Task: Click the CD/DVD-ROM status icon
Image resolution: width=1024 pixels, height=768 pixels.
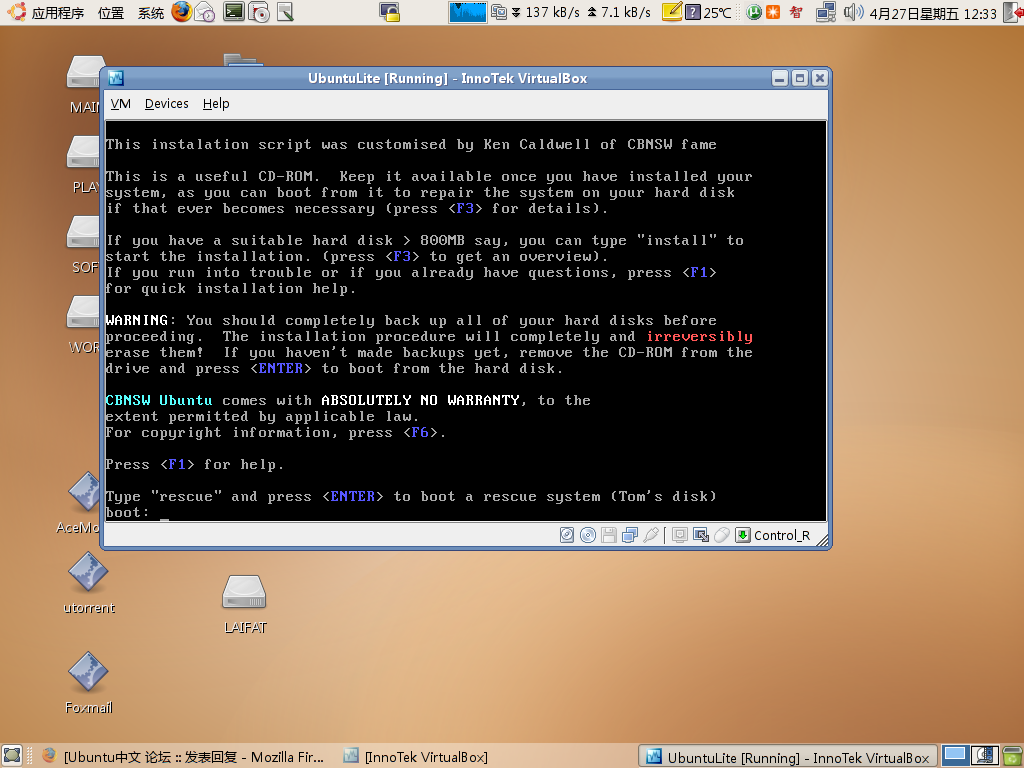Action: [588, 536]
